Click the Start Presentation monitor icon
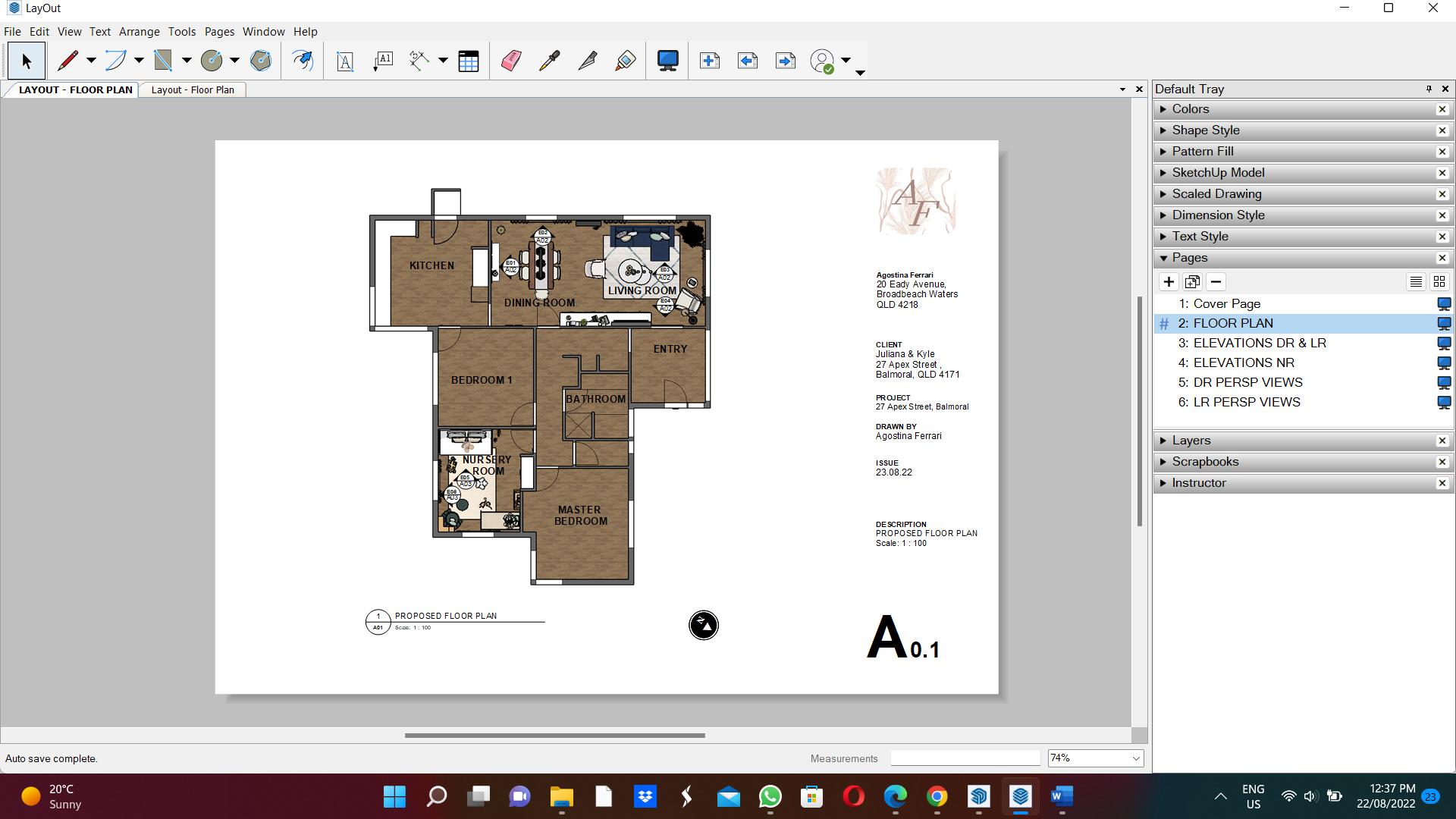Screen dimensions: 1456x819 click(x=667, y=61)
